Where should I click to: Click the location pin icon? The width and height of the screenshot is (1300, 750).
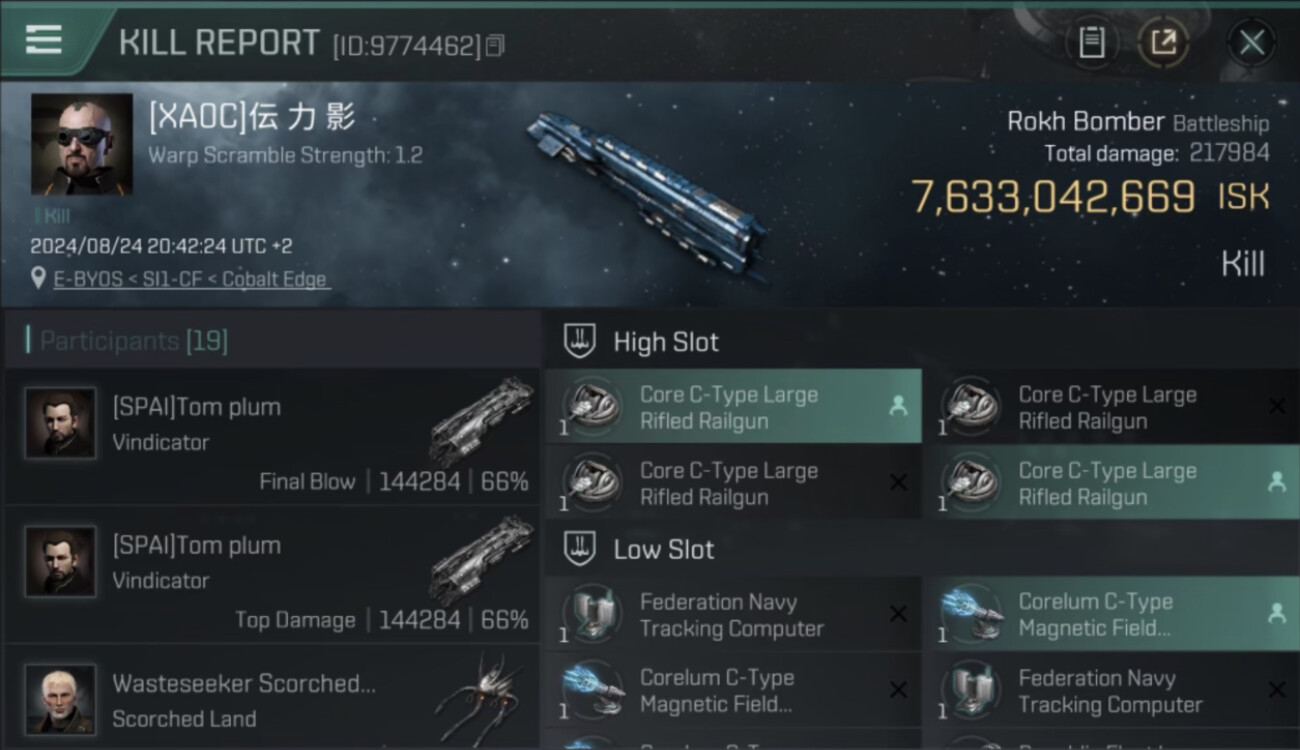[x=38, y=278]
